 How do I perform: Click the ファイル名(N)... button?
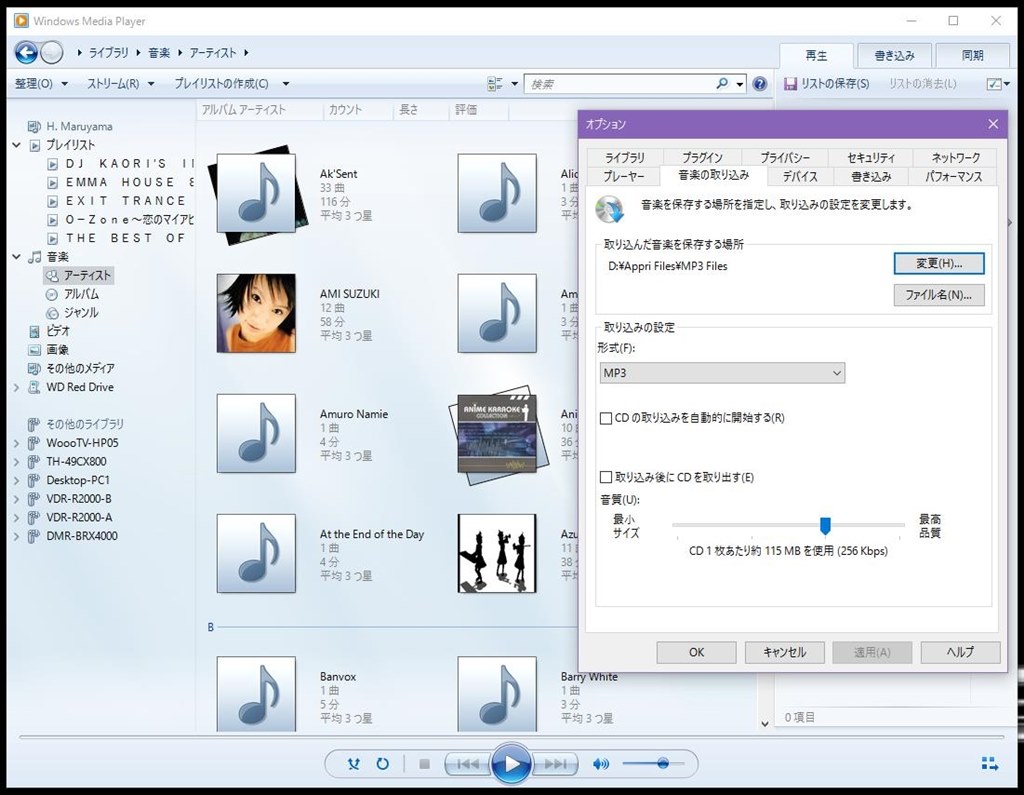click(938, 295)
